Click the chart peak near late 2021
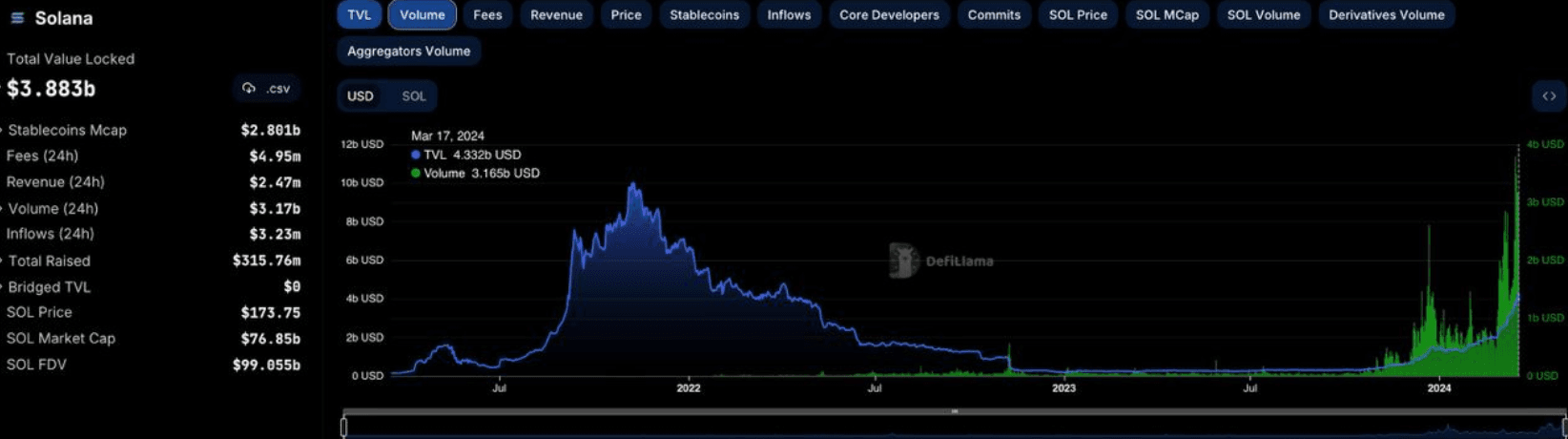 pyautogui.click(x=632, y=185)
